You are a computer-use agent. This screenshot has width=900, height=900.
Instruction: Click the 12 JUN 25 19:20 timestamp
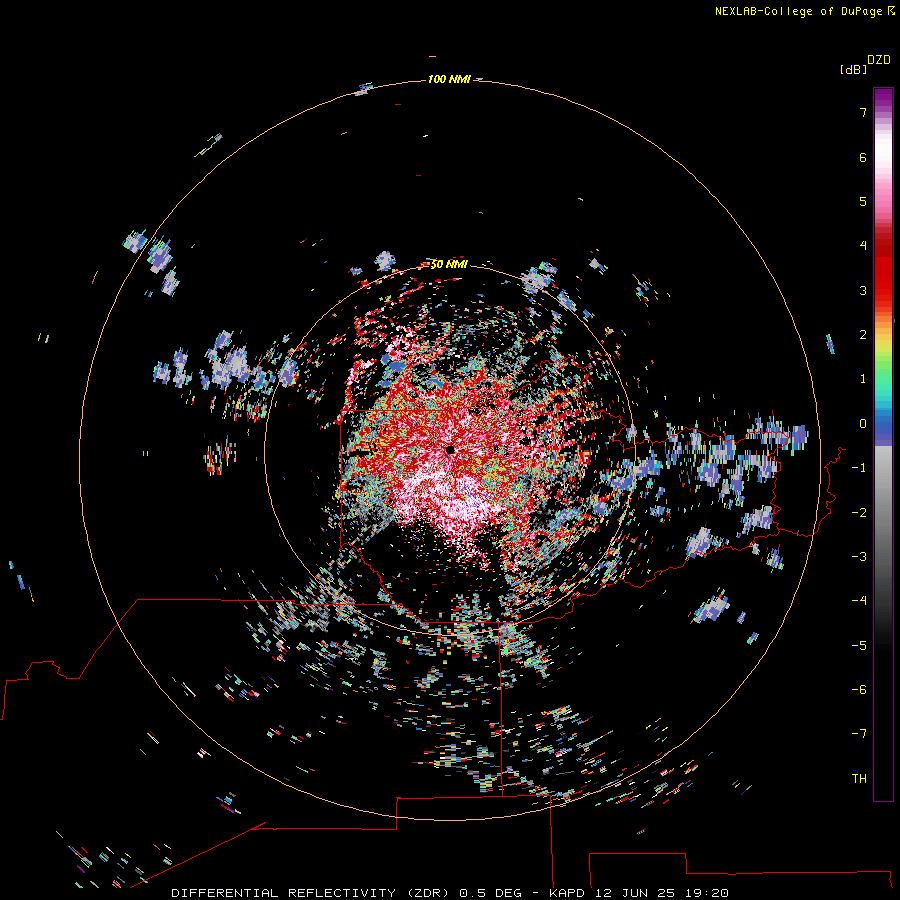tap(662, 893)
